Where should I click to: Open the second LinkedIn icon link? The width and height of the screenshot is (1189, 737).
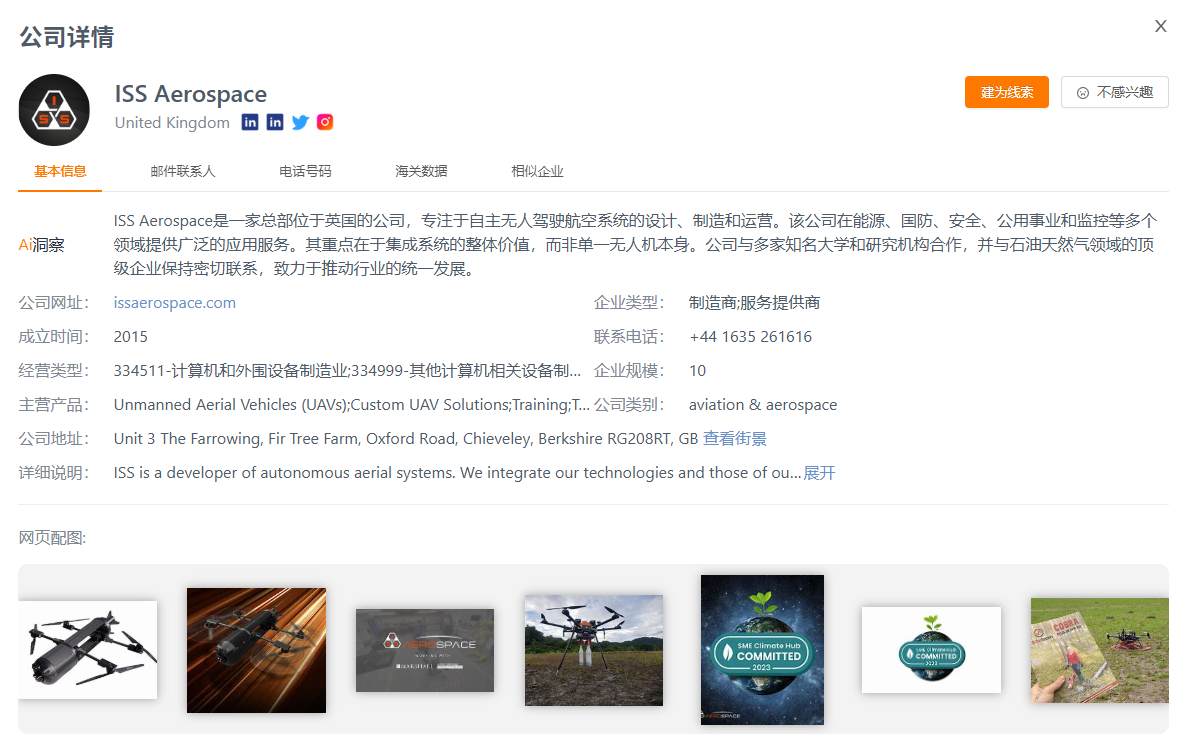pyautogui.click(x=275, y=122)
